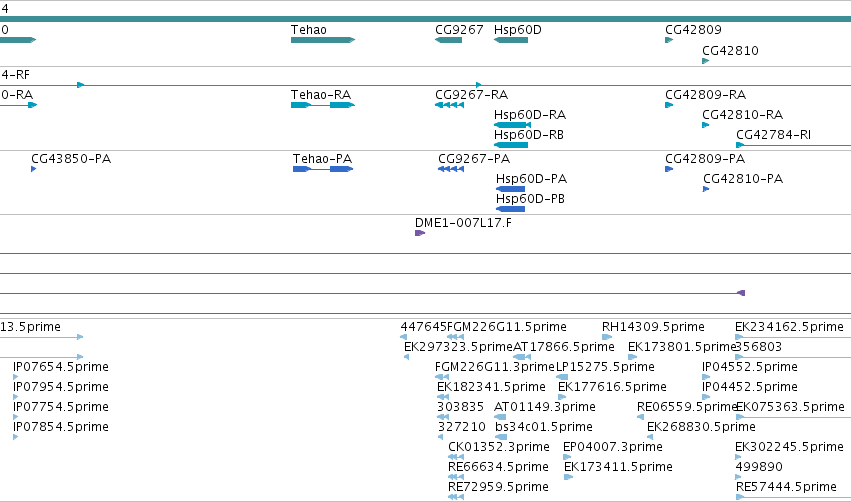This screenshot has height=502, width=851.
Task: Select the Hsp60D gene feature bar
Action: pyautogui.click(x=511, y=40)
